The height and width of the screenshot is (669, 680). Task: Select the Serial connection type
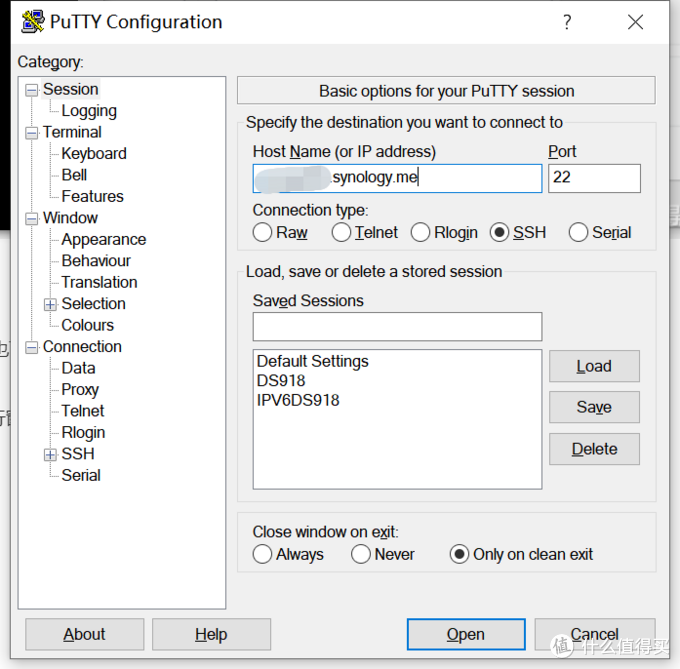578,232
